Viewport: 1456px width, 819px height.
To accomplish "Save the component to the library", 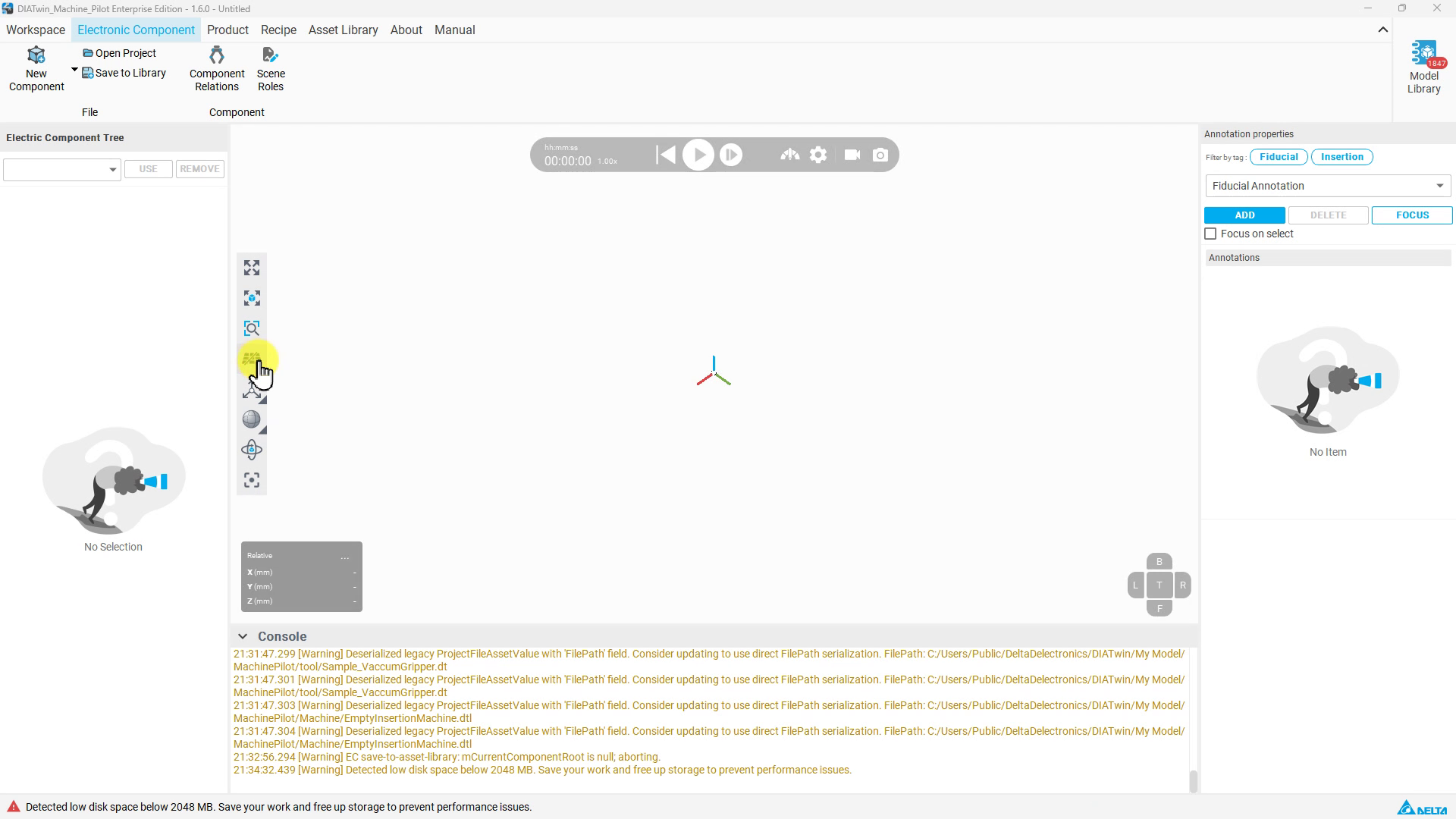I will (124, 73).
